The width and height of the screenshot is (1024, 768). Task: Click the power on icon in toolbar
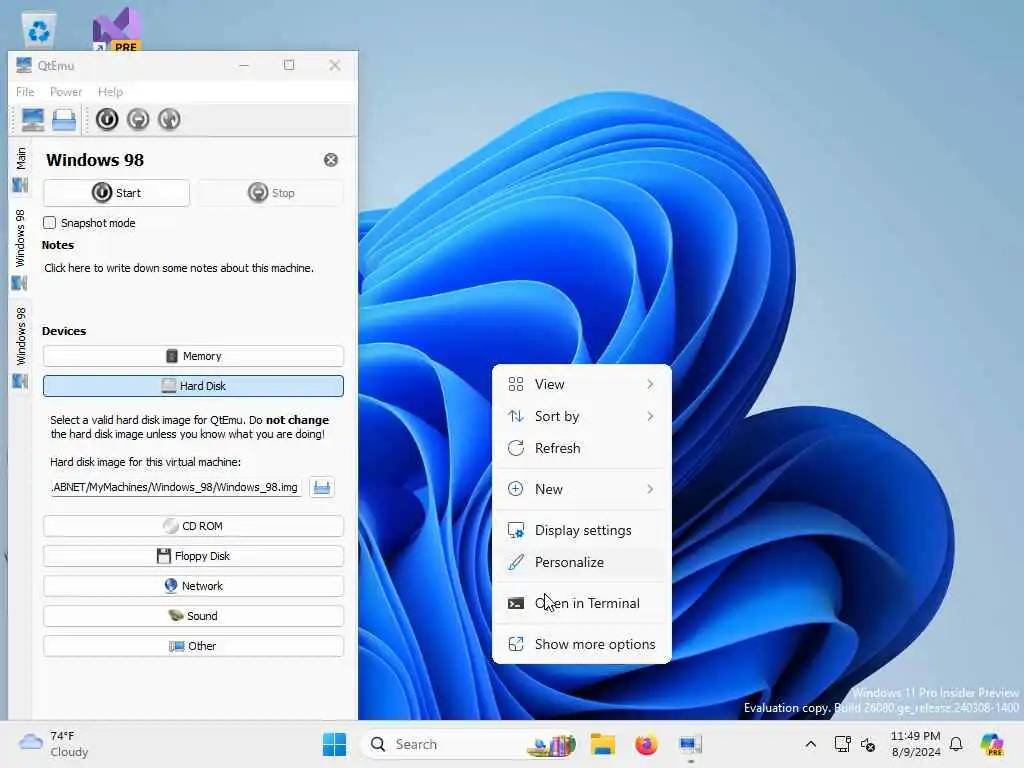107,120
